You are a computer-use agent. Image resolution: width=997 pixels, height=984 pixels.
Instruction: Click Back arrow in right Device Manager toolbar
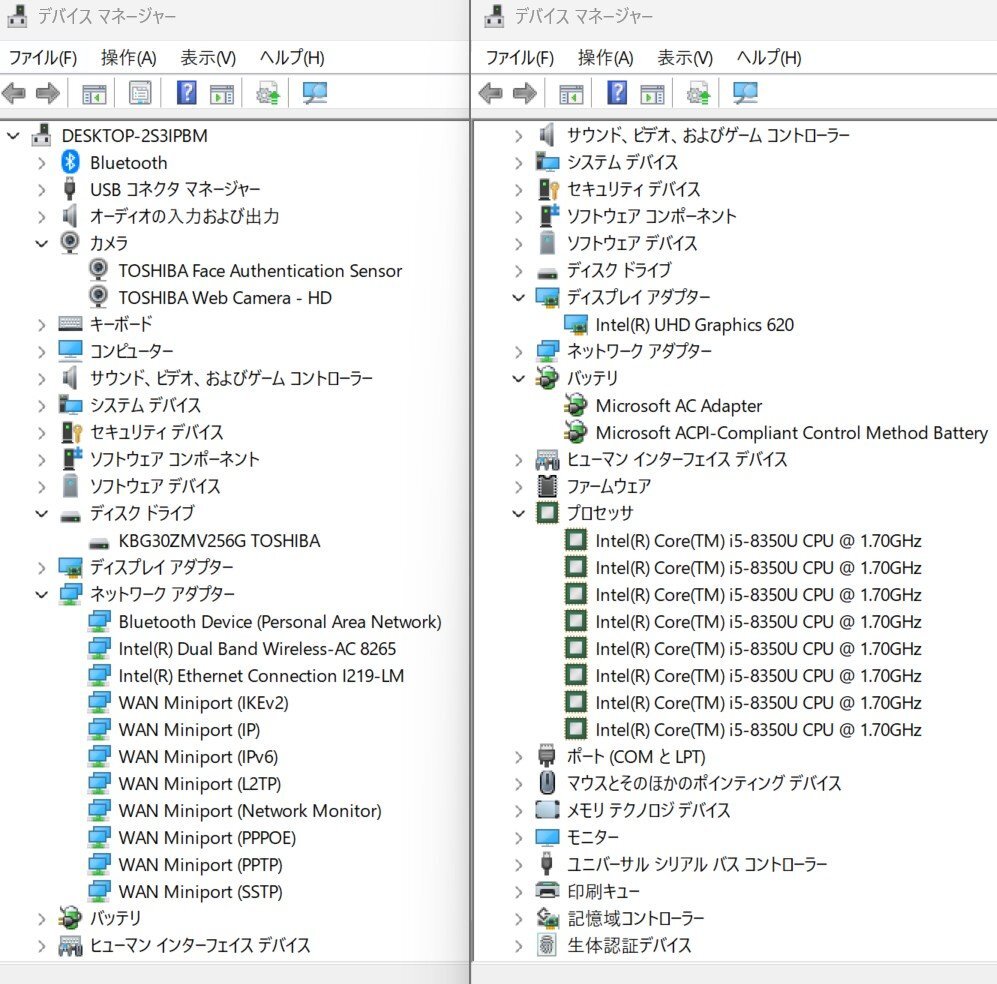(x=491, y=93)
